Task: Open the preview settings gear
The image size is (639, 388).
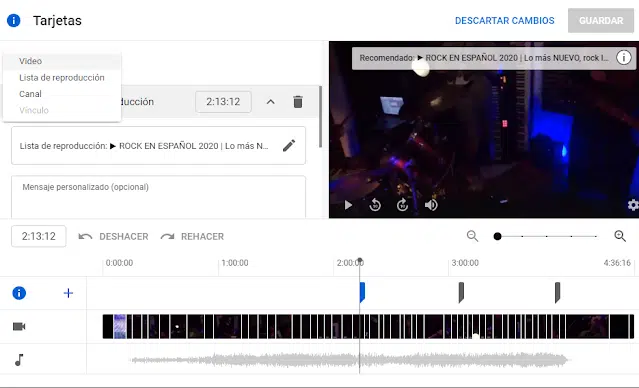Action: (633, 205)
